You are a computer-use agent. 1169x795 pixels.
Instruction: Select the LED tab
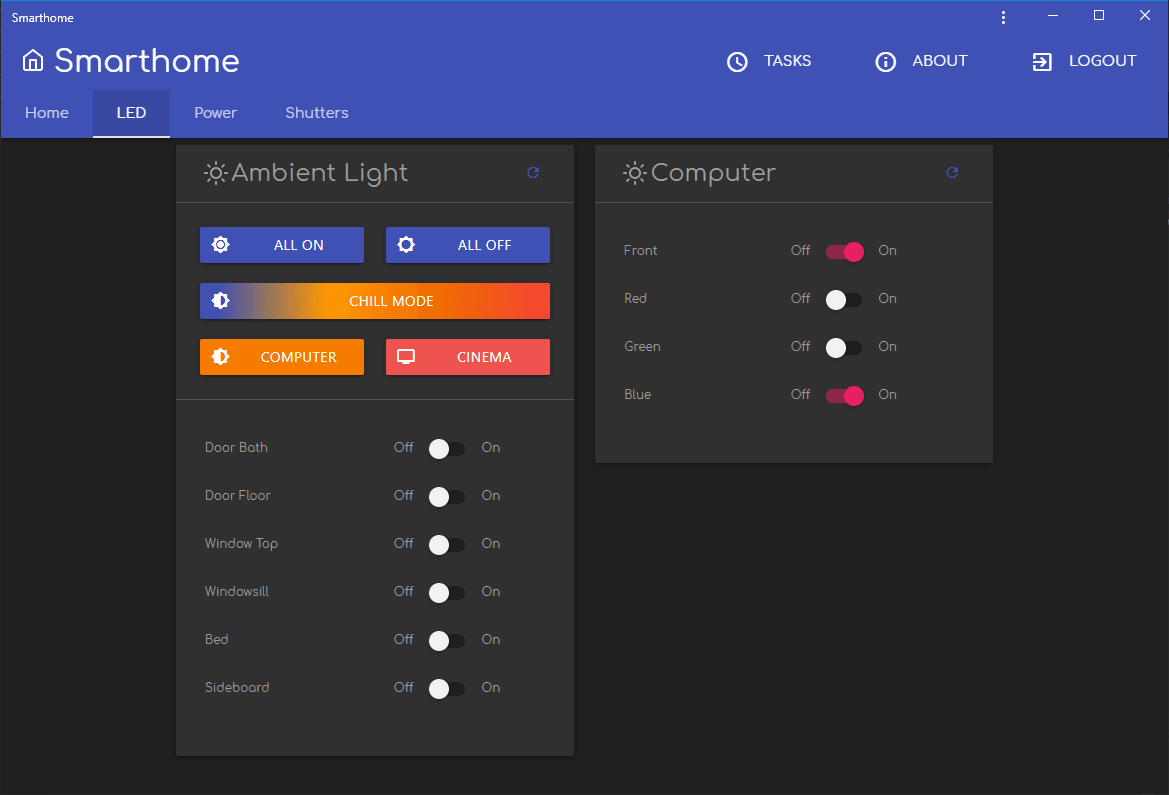coord(131,113)
